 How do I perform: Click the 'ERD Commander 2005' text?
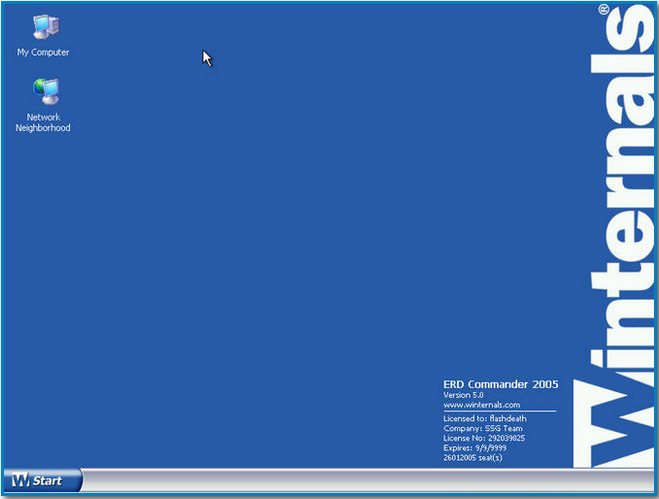point(501,384)
